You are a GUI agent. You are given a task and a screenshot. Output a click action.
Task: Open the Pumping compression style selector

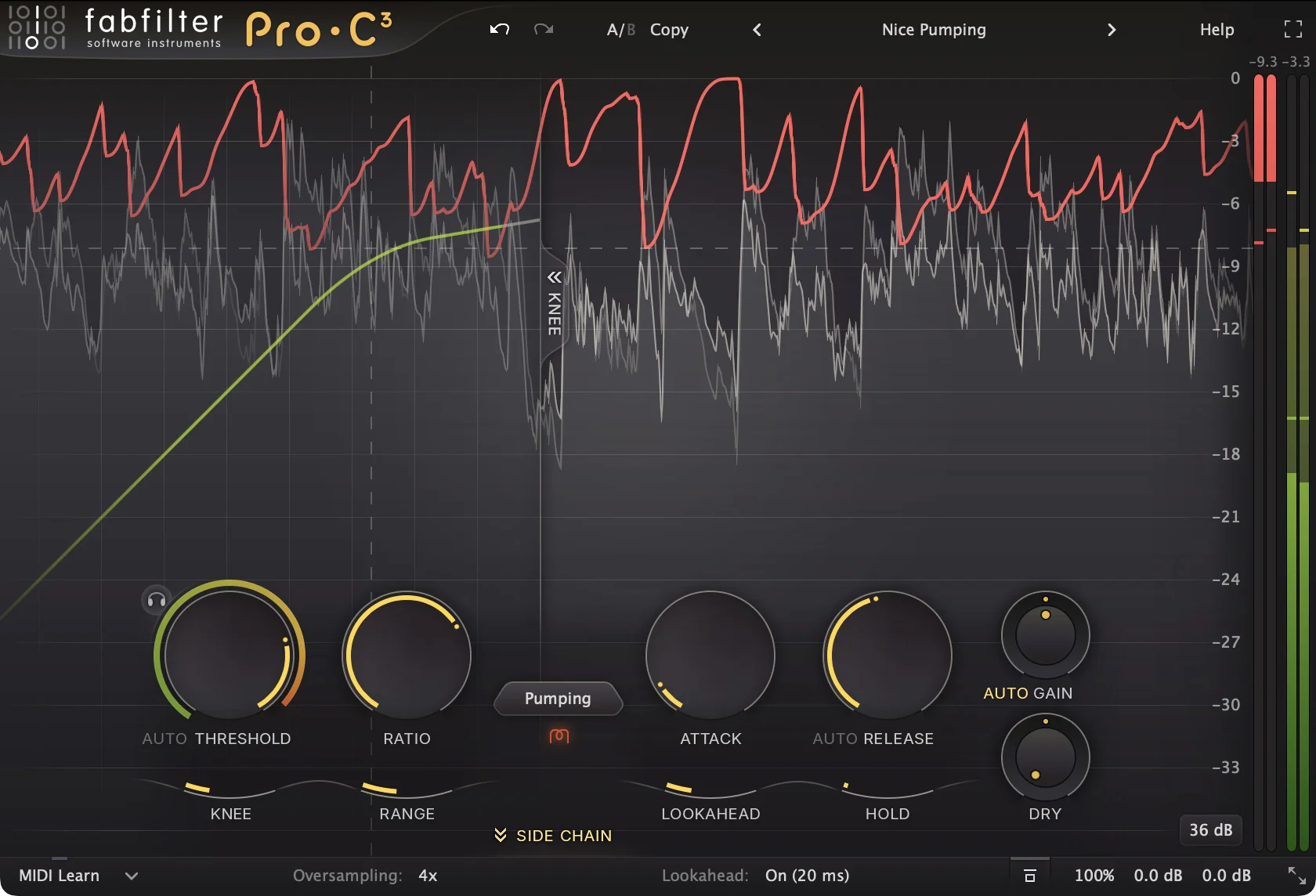coord(558,699)
